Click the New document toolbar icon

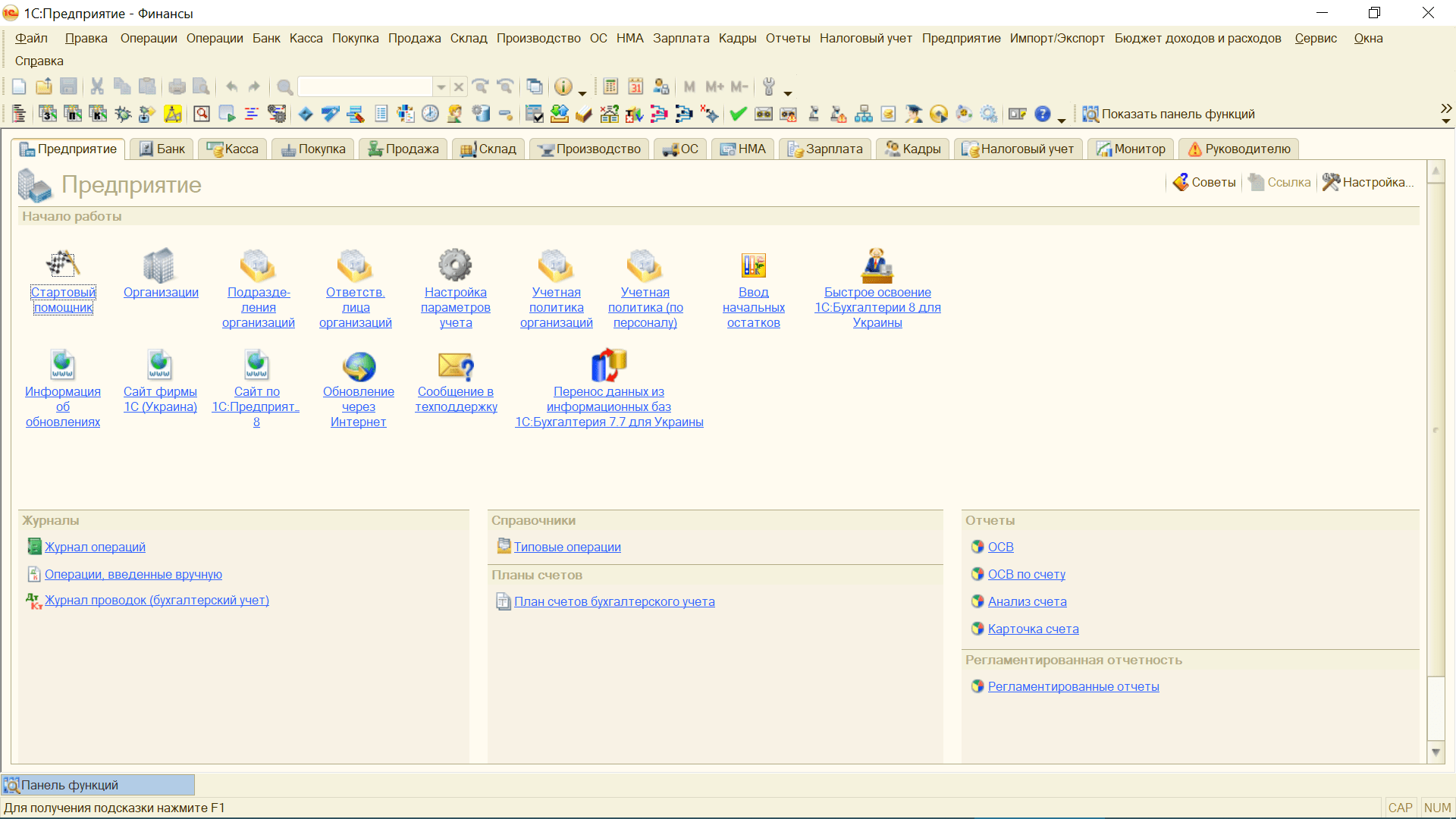(19, 86)
